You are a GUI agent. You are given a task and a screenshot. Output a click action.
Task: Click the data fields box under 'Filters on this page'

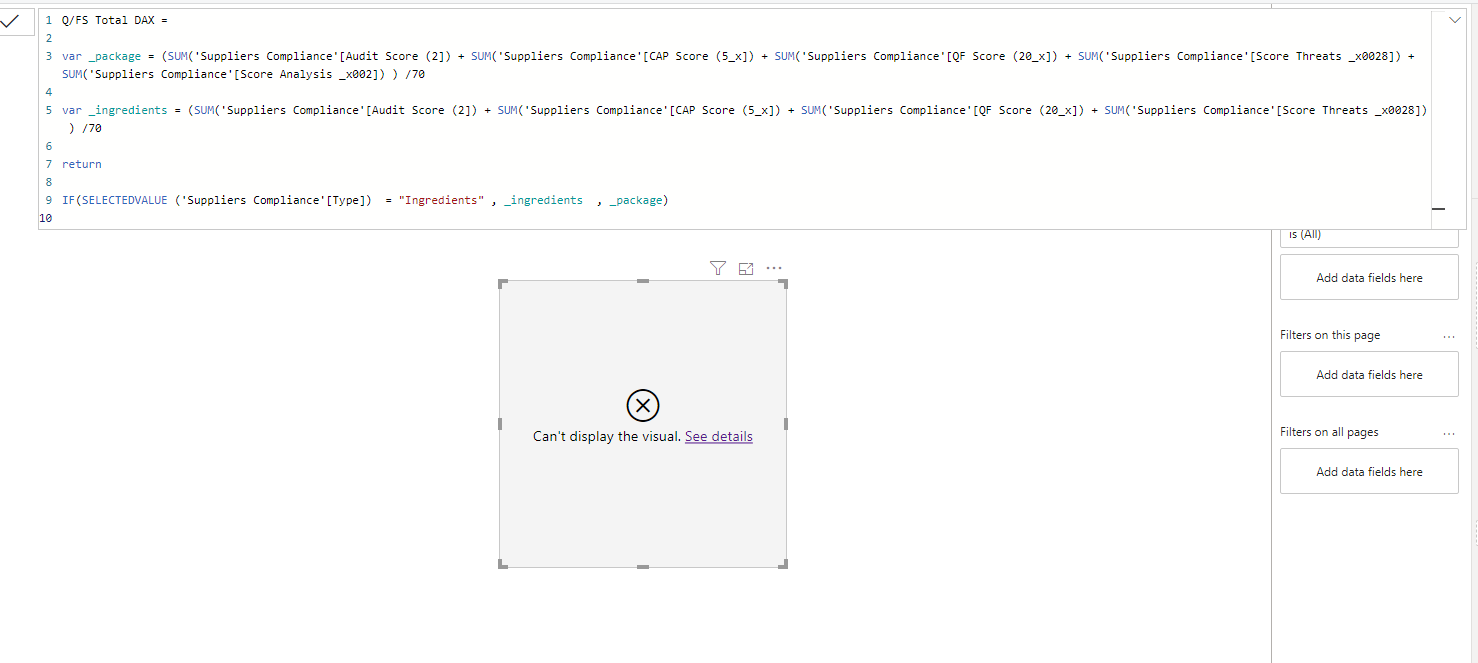[1369, 375]
